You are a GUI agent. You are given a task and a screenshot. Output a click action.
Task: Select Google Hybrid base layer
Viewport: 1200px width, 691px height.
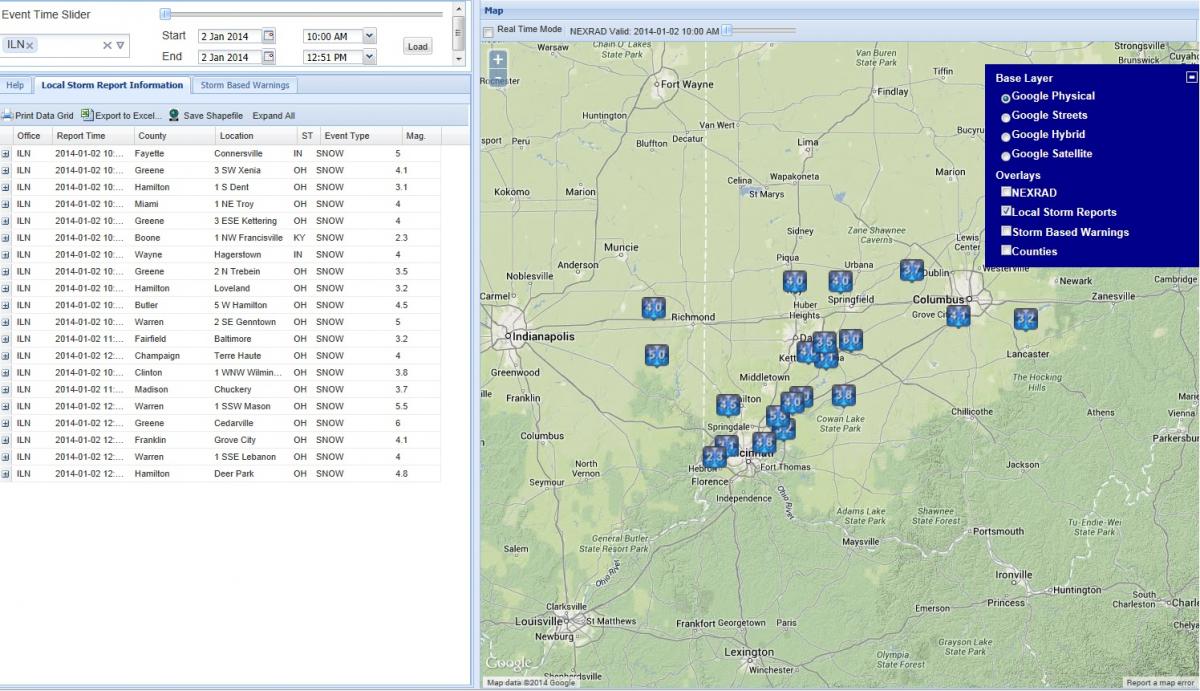[1006, 136]
